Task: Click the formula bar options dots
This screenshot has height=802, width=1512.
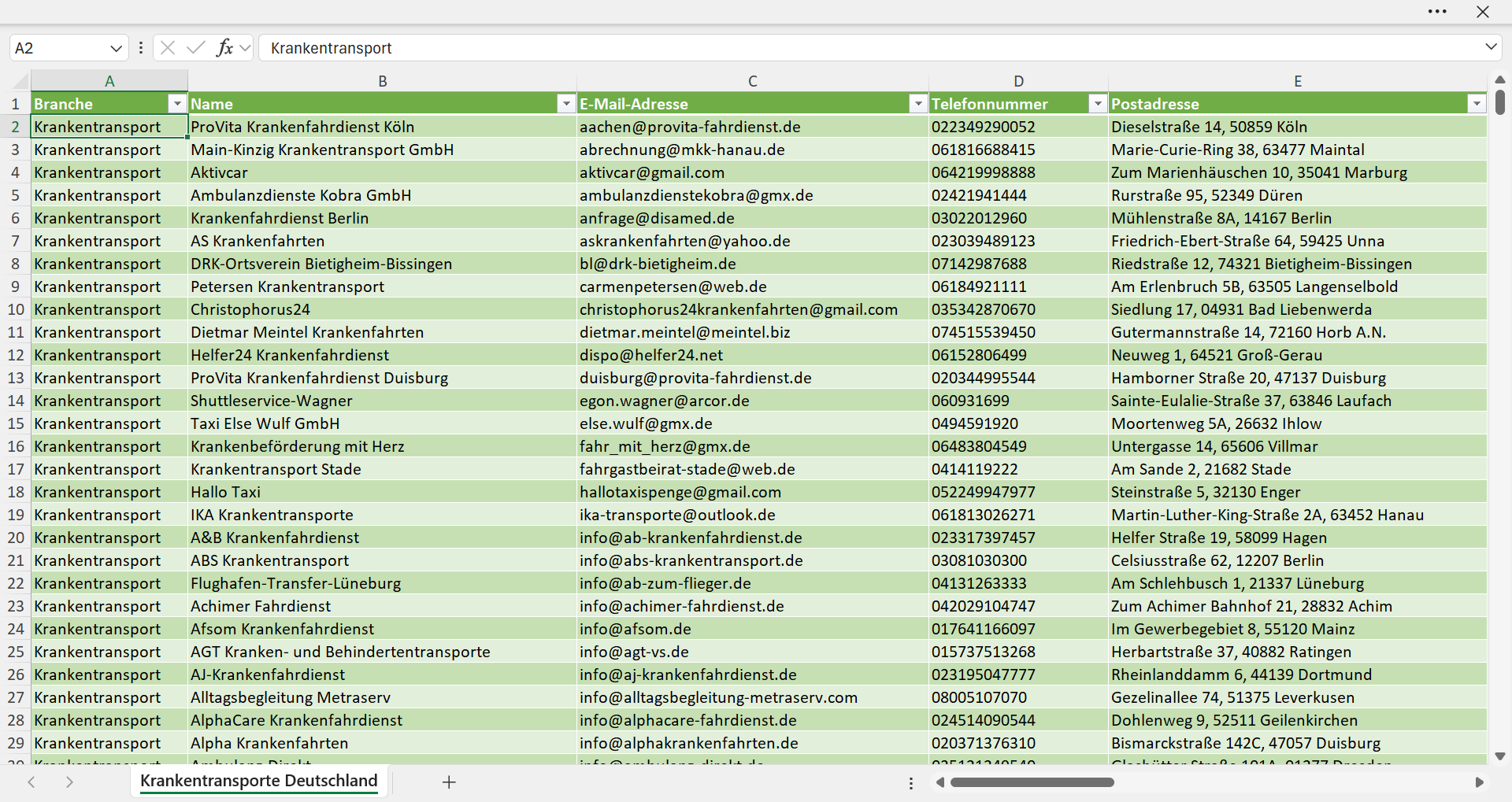Action: click(140, 48)
